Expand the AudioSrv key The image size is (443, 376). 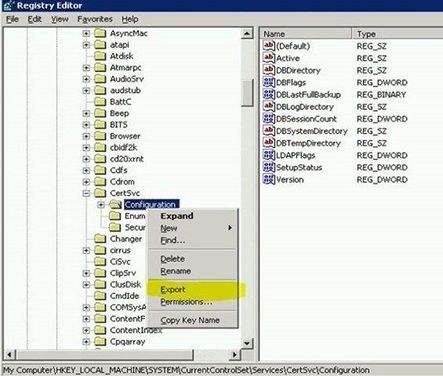(x=86, y=79)
